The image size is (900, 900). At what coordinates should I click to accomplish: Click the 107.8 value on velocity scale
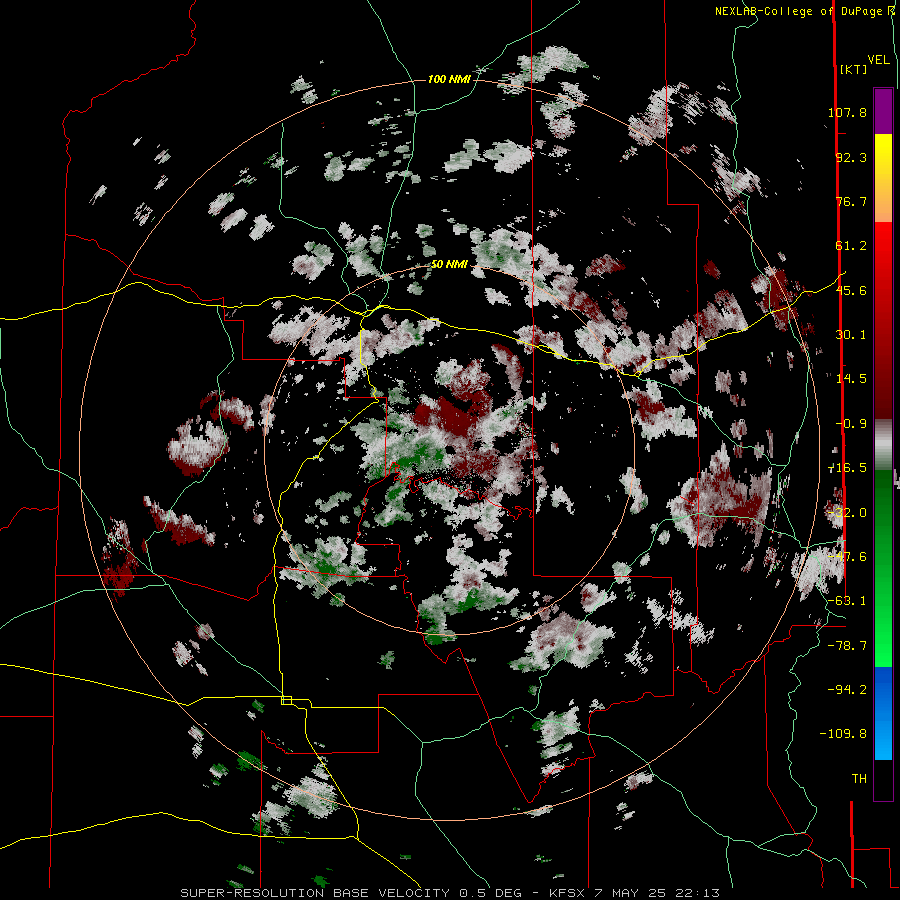point(847,112)
